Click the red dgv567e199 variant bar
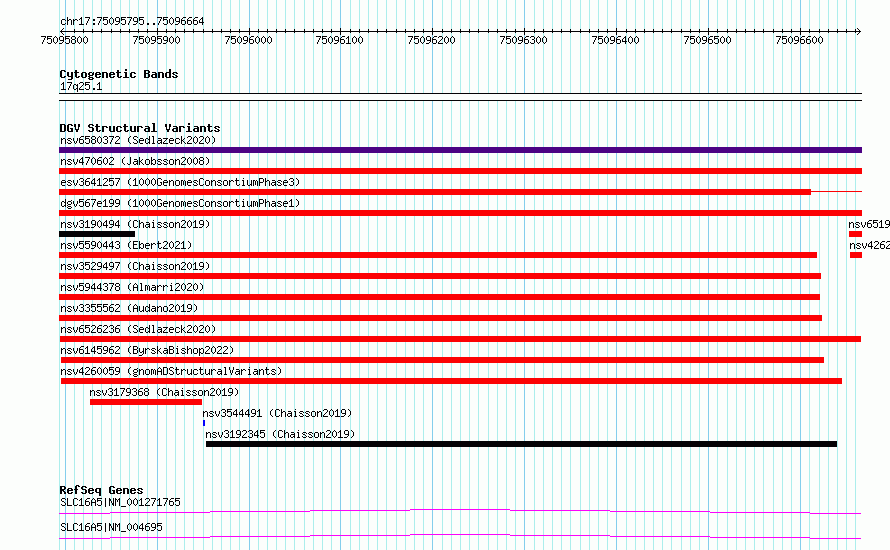890x550 pixels. pyautogui.click(x=460, y=213)
